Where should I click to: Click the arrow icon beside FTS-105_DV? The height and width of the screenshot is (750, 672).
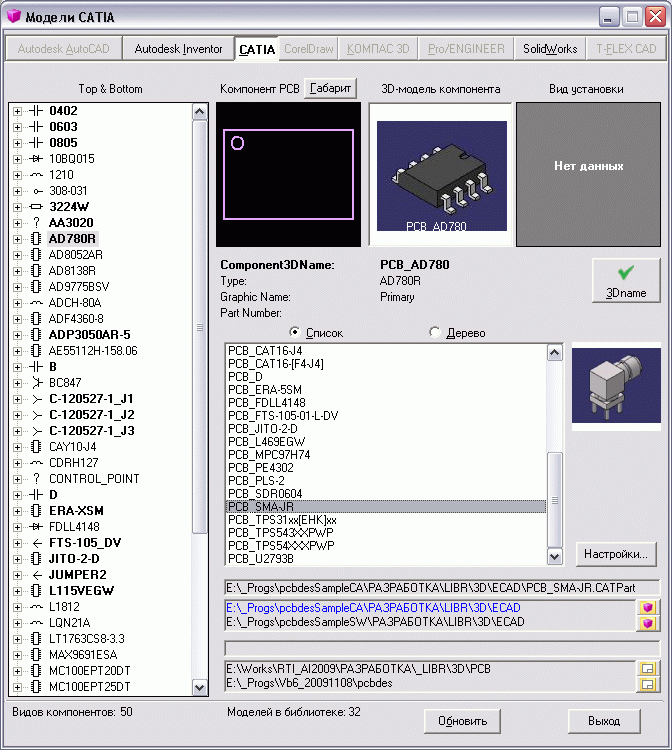point(37,543)
